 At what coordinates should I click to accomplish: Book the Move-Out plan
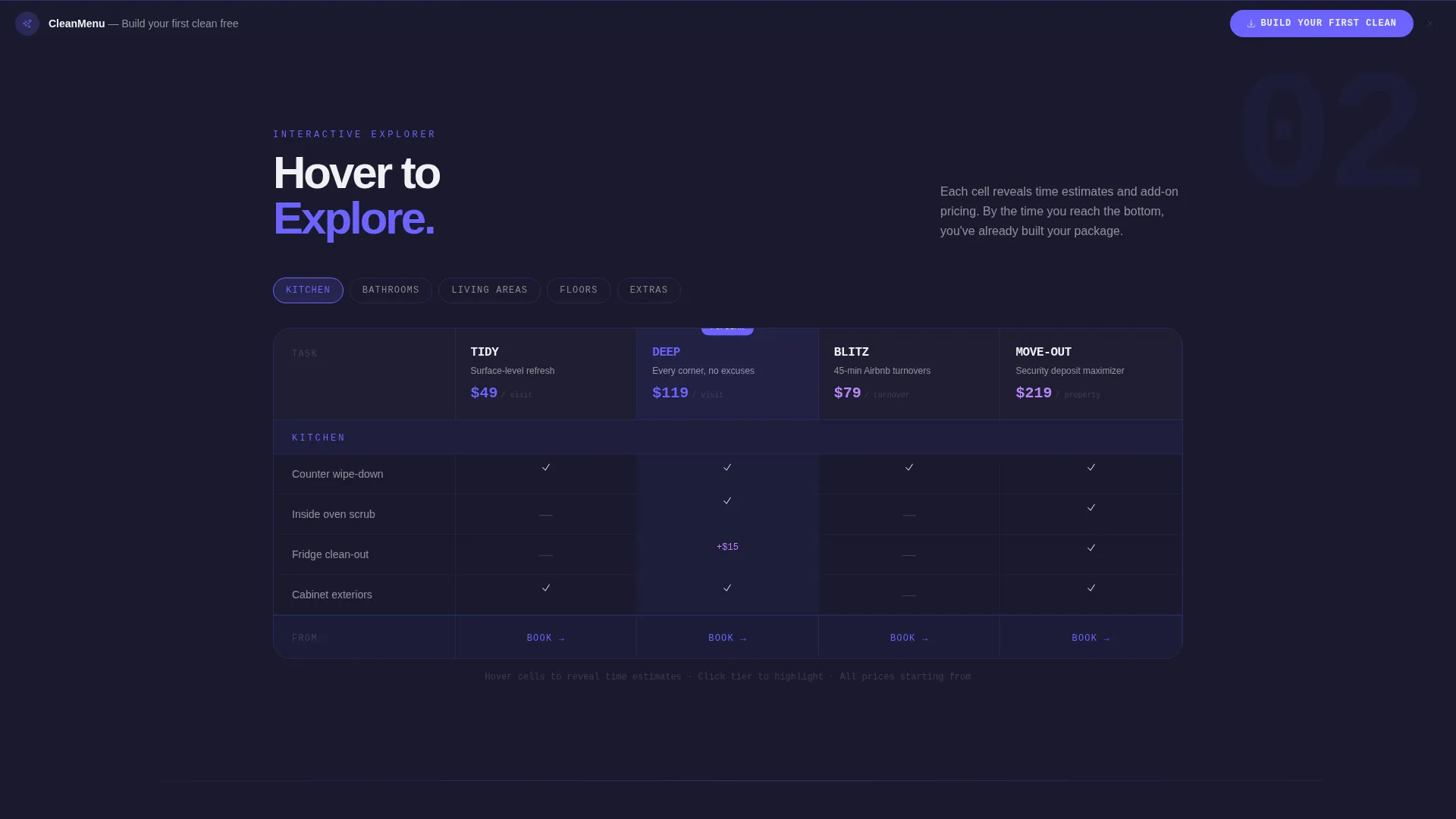[1090, 639]
